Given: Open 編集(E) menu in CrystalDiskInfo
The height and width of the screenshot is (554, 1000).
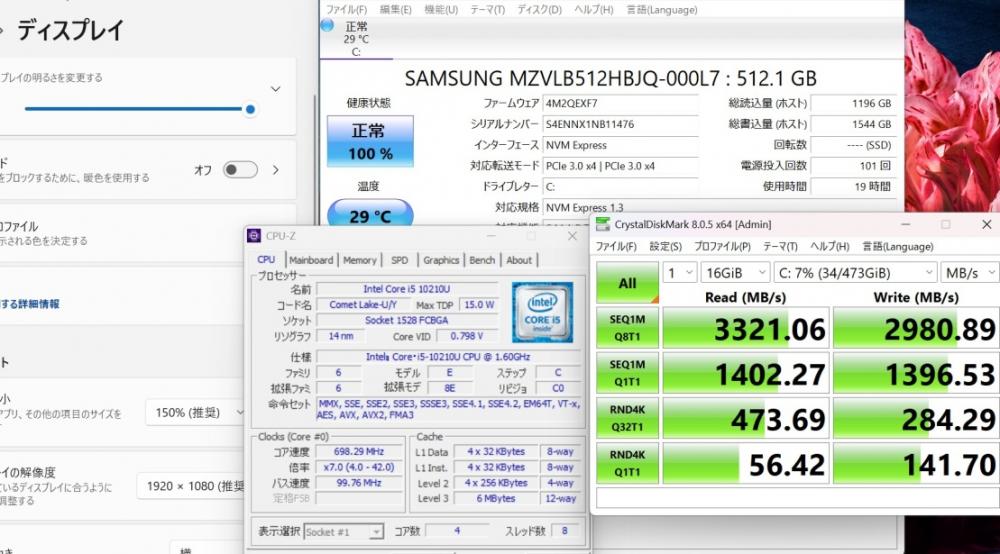Looking at the screenshot, I should [x=395, y=10].
